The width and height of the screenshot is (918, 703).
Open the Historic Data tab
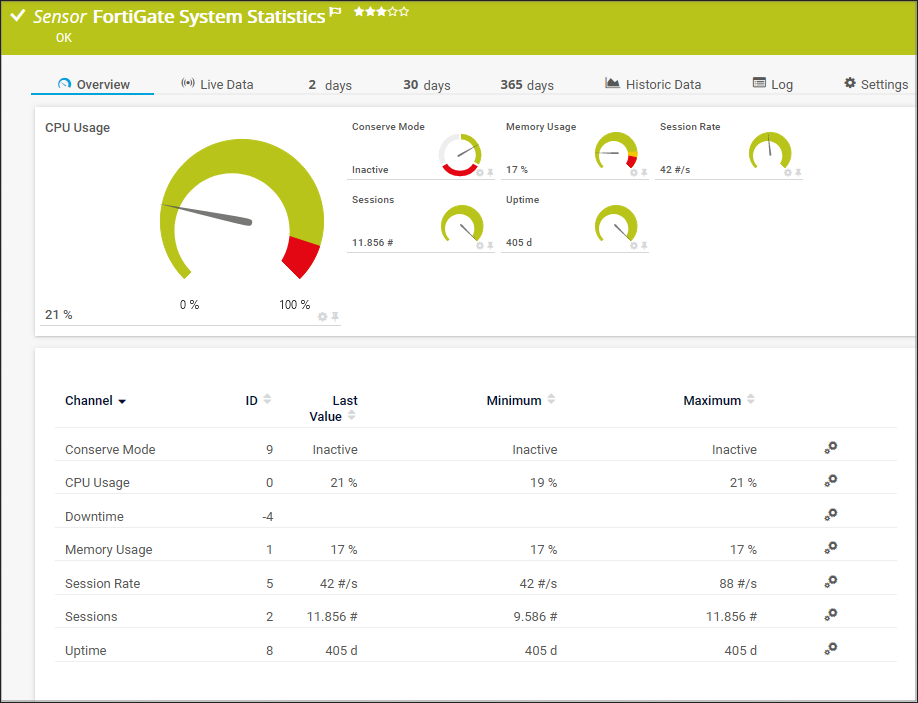pyautogui.click(x=653, y=85)
